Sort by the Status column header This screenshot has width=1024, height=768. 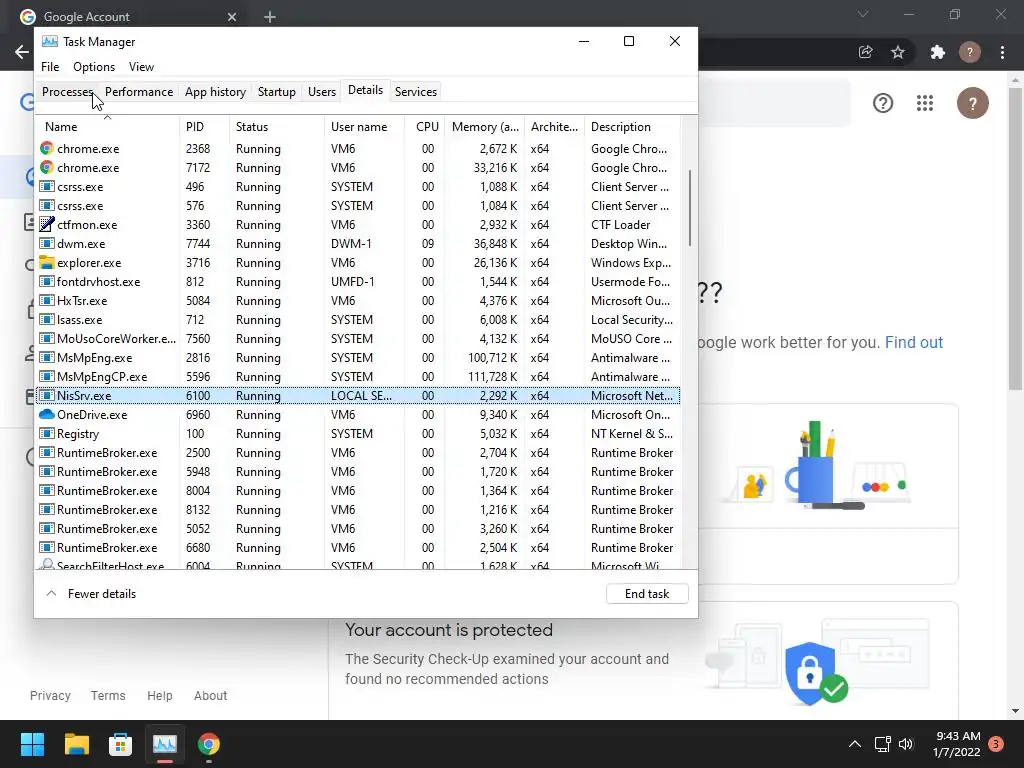click(276, 127)
